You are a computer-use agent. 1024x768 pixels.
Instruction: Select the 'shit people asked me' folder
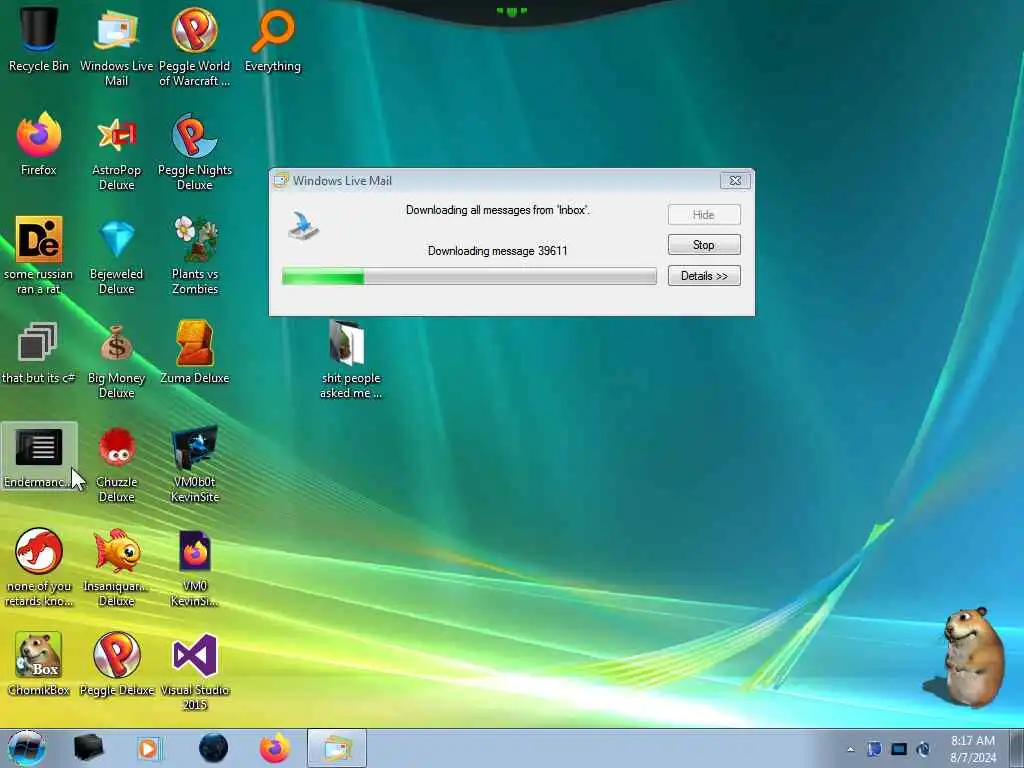pos(351,359)
